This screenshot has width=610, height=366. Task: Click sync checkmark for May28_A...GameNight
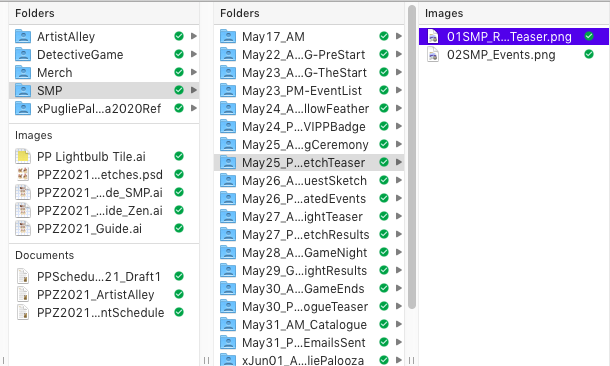[x=384, y=252]
